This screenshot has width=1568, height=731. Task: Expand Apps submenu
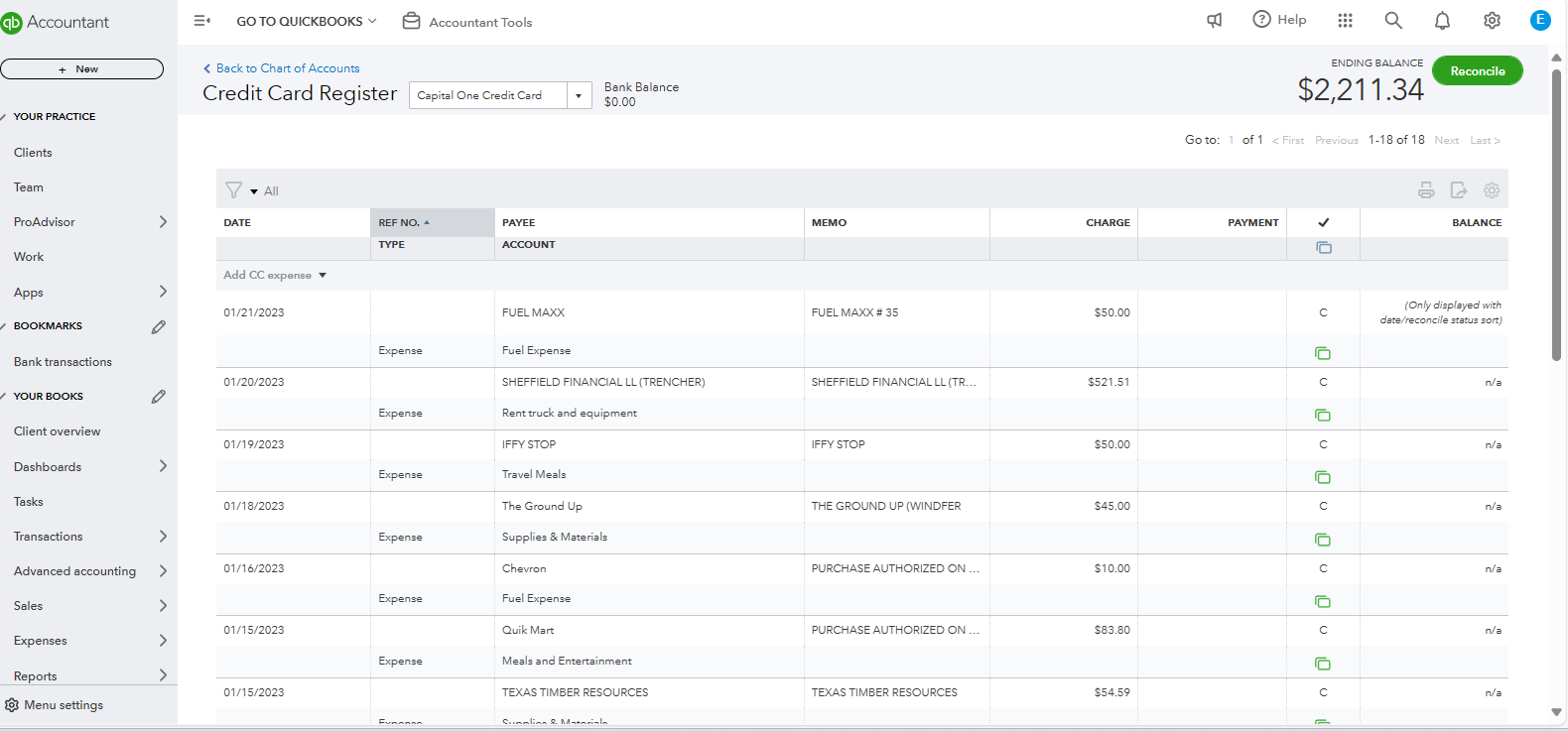pos(163,292)
